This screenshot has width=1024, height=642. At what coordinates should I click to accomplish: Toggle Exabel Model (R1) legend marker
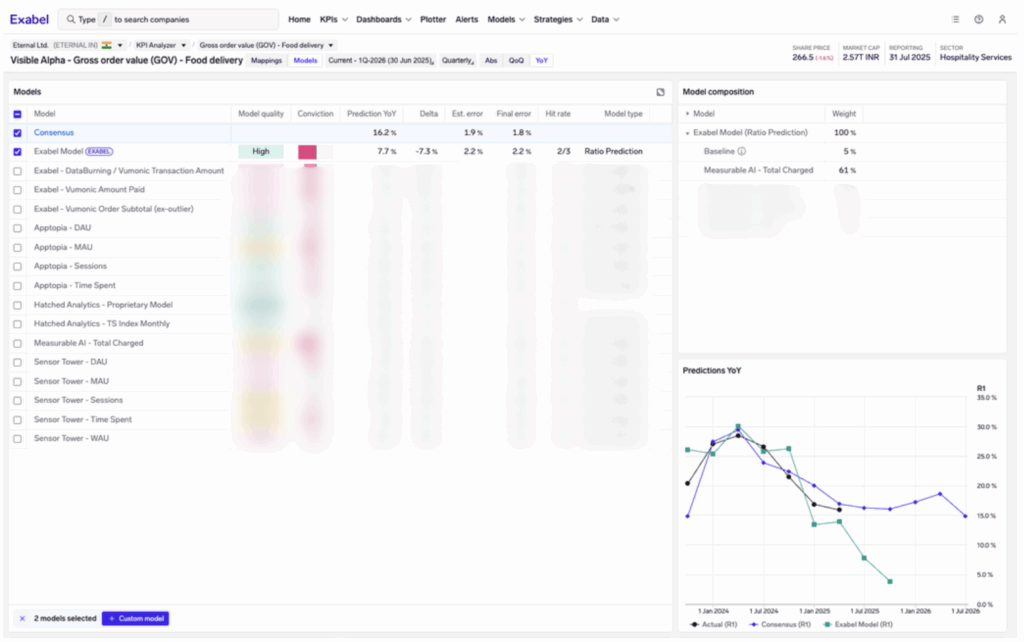[x=827, y=625]
